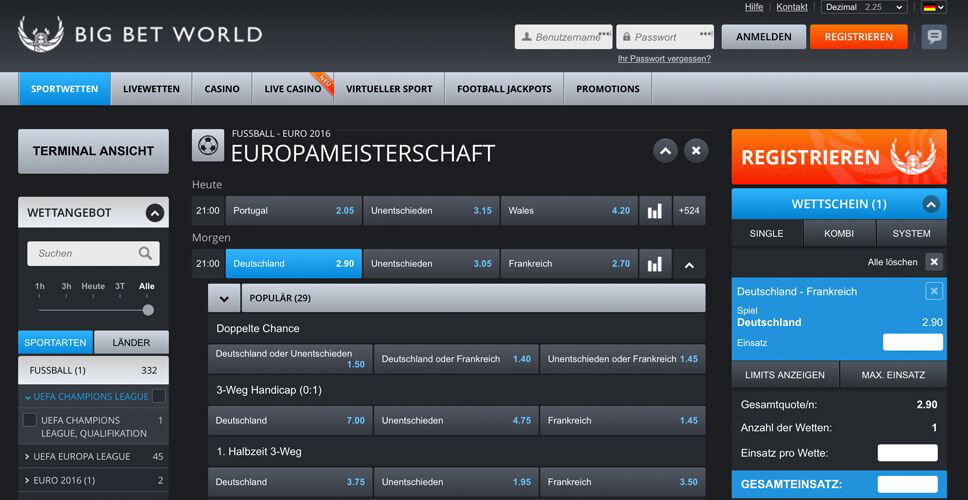968x500 pixels.
Task: Select the Heute time filter label
Action: (93, 286)
